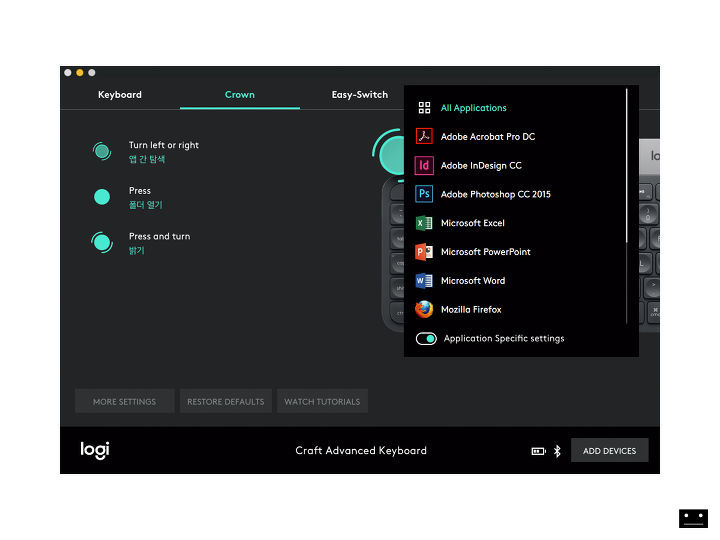
Task: Click the Microsoft Excel icon
Action: [x=424, y=223]
